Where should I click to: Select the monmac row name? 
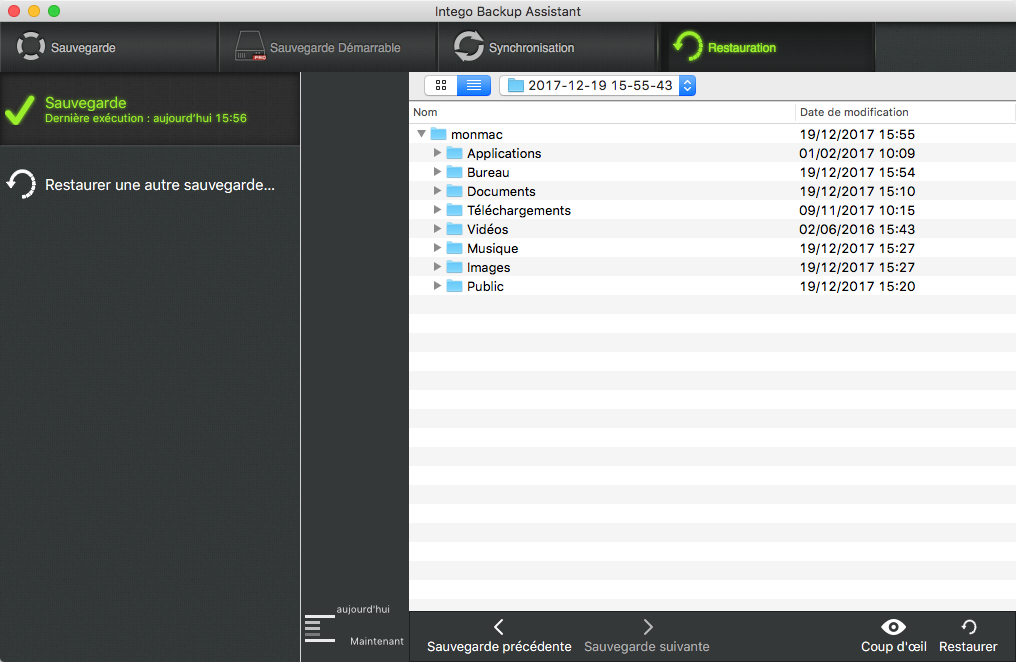476,134
